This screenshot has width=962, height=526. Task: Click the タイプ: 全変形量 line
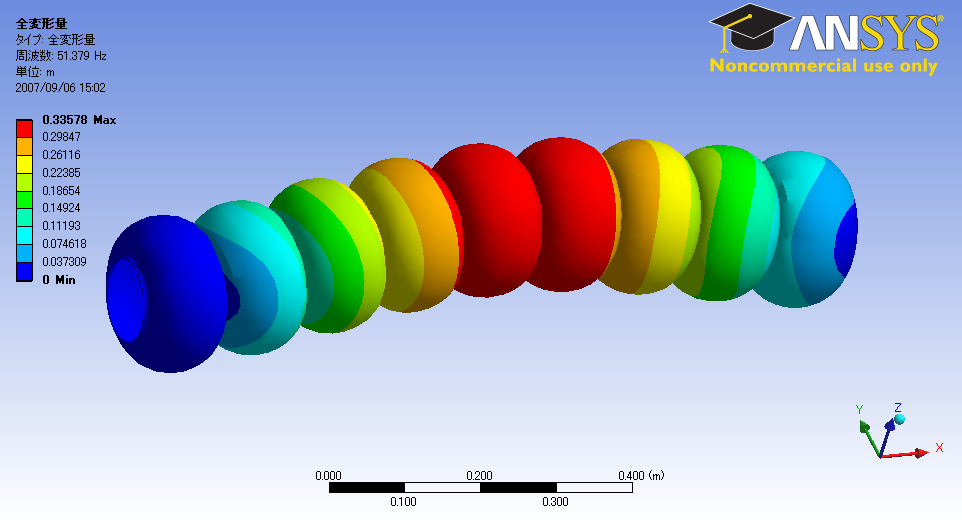click(x=55, y=40)
